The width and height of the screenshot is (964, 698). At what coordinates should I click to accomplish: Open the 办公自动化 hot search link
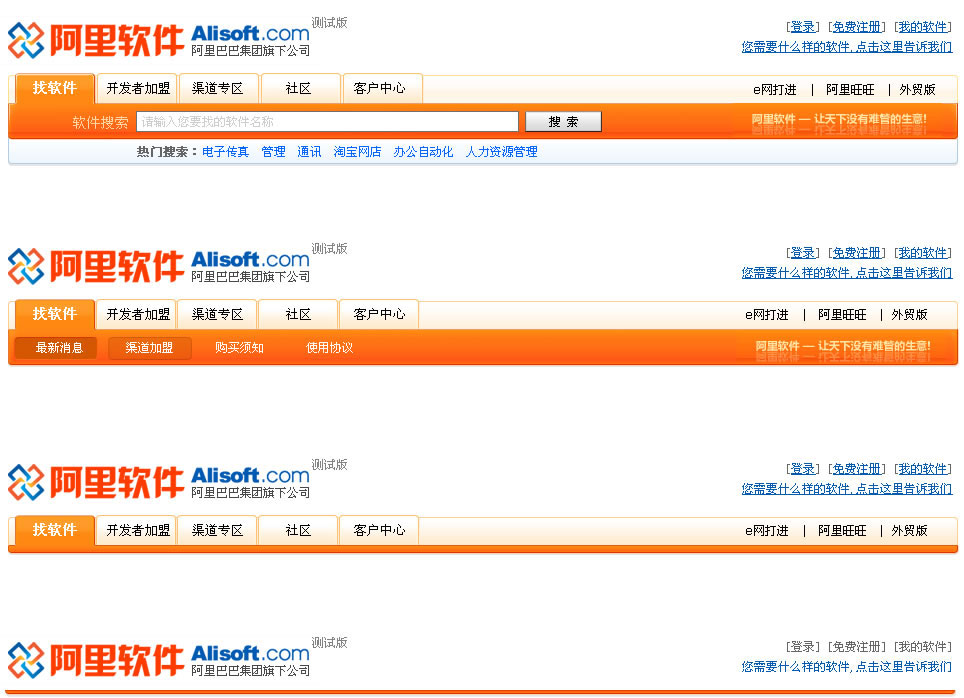click(x=423, y=152)
